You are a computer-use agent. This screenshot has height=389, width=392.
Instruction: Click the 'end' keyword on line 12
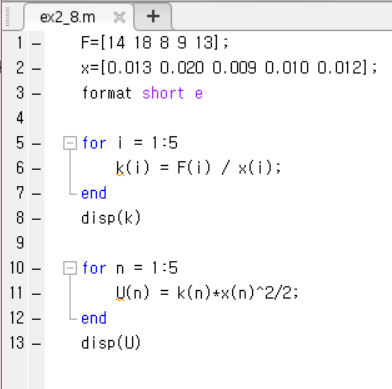pyautogui.click(x=94, y=318)
